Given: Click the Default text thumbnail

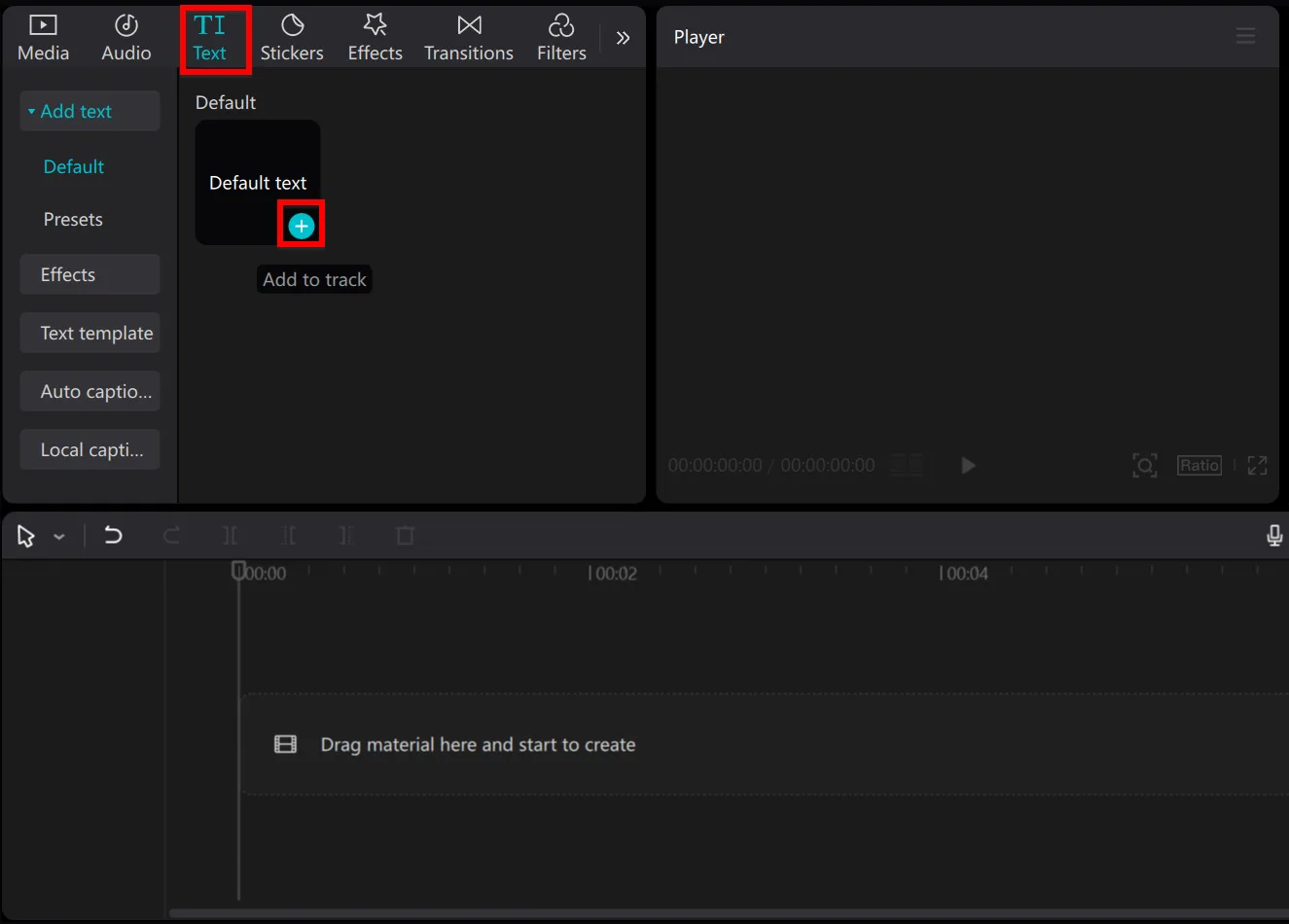Looking at the screenshot, I should coord(258,182).
